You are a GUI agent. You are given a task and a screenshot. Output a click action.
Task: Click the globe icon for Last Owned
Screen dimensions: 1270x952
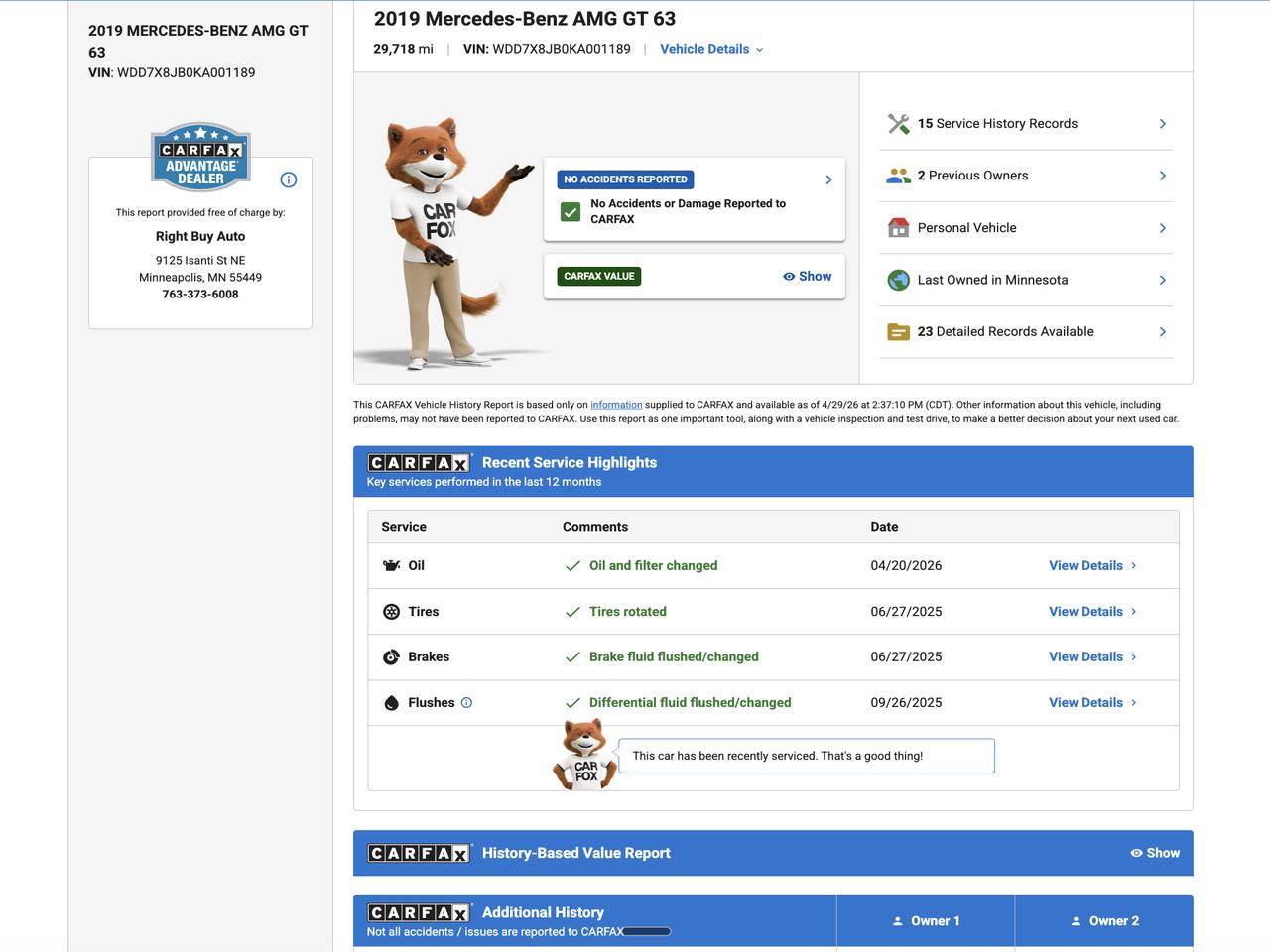click(x=898, y=280)
